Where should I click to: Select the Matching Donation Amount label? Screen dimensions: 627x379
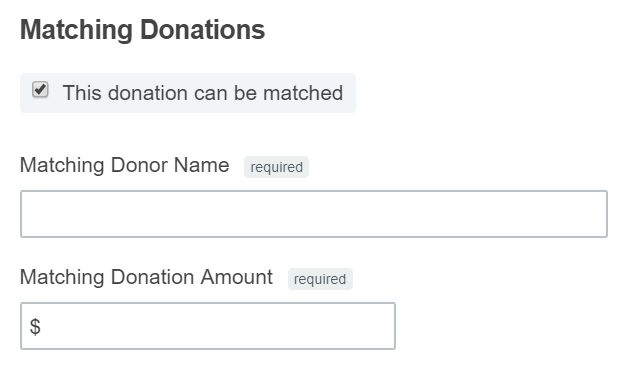click(146, 277)
